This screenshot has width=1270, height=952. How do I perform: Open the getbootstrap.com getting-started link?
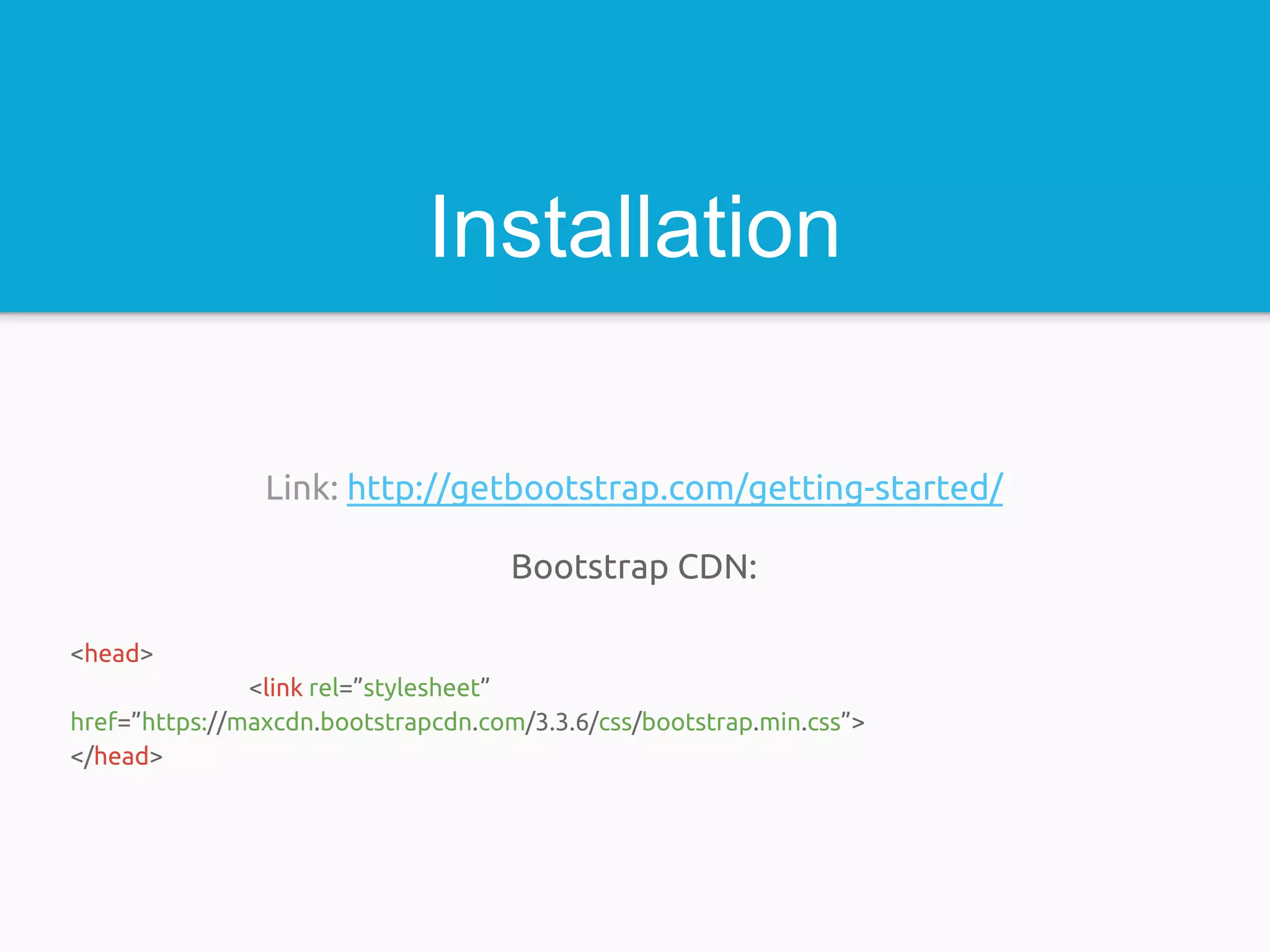674,488
